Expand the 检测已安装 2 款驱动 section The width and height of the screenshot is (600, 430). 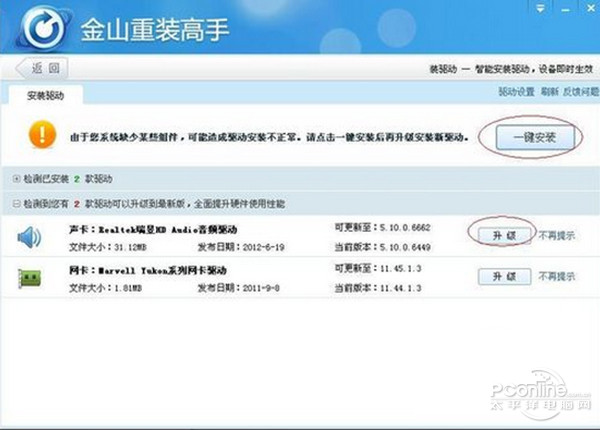[16, 179]
